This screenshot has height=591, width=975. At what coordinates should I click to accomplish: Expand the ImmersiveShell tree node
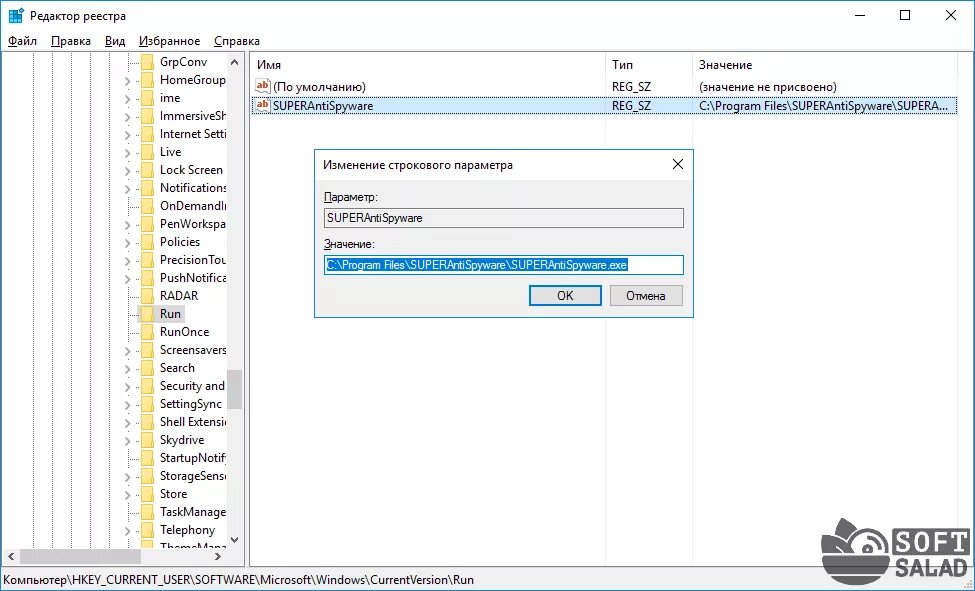point(127,117)
